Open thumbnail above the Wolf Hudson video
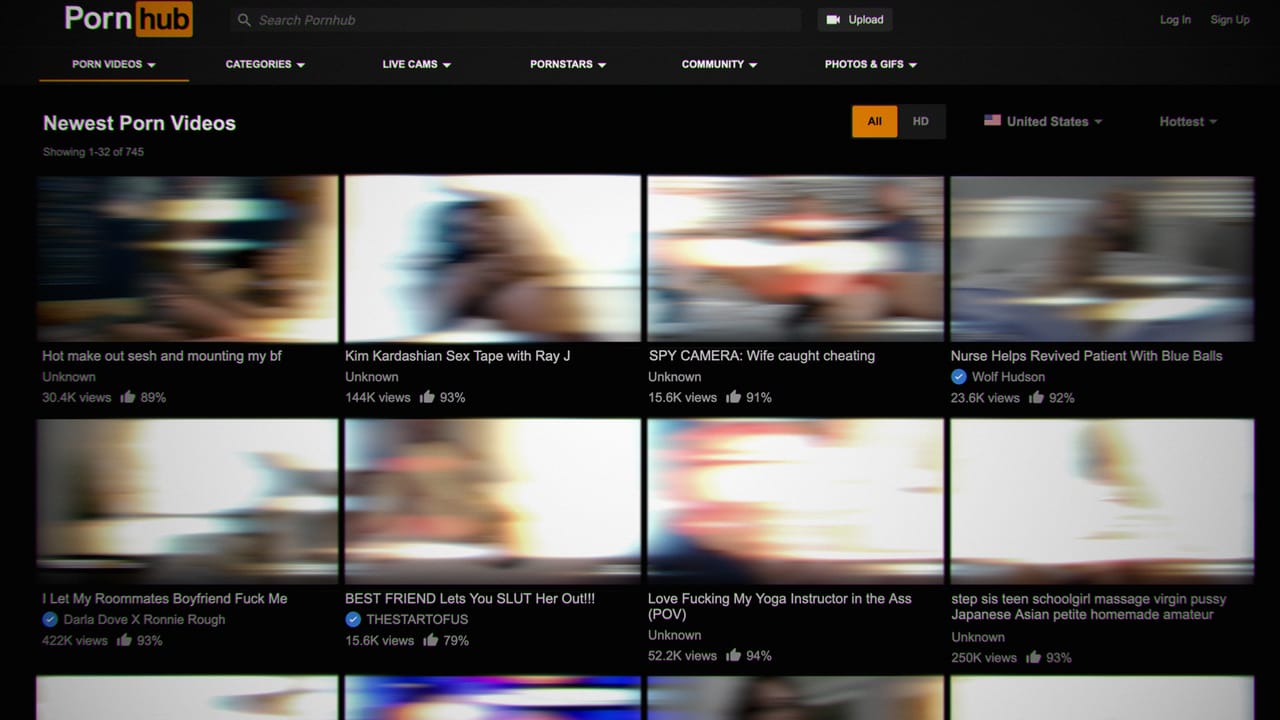1280x720 pixels. pos(1102,259)
